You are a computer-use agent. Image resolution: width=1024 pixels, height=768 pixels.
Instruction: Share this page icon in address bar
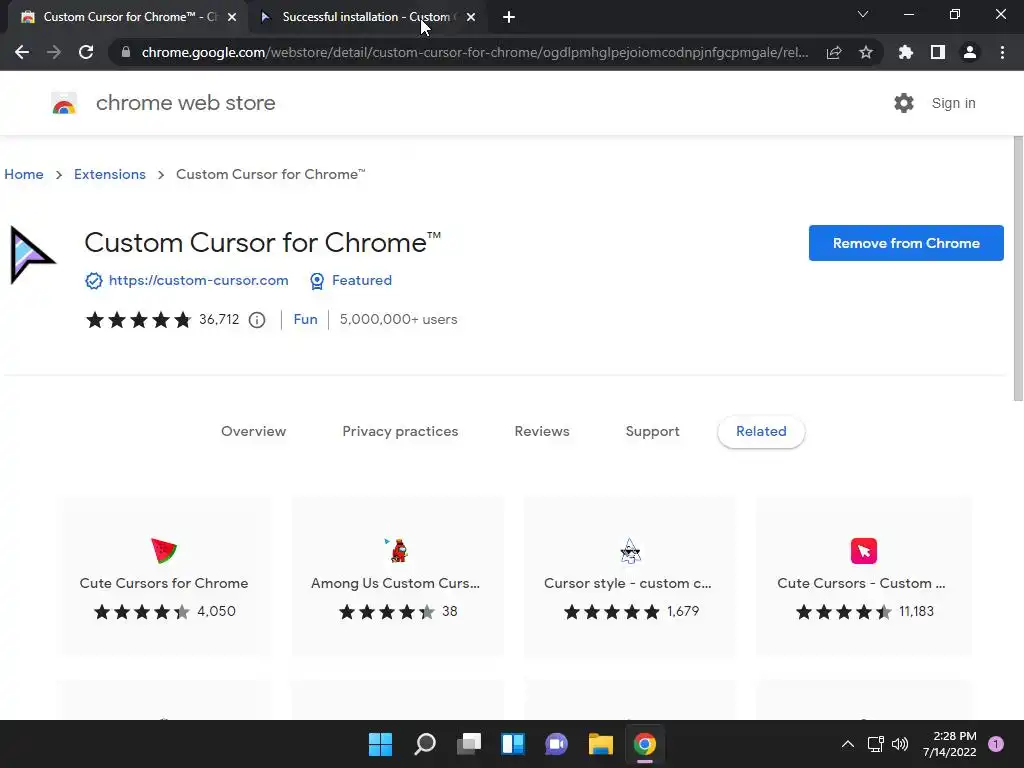[834, 52]
